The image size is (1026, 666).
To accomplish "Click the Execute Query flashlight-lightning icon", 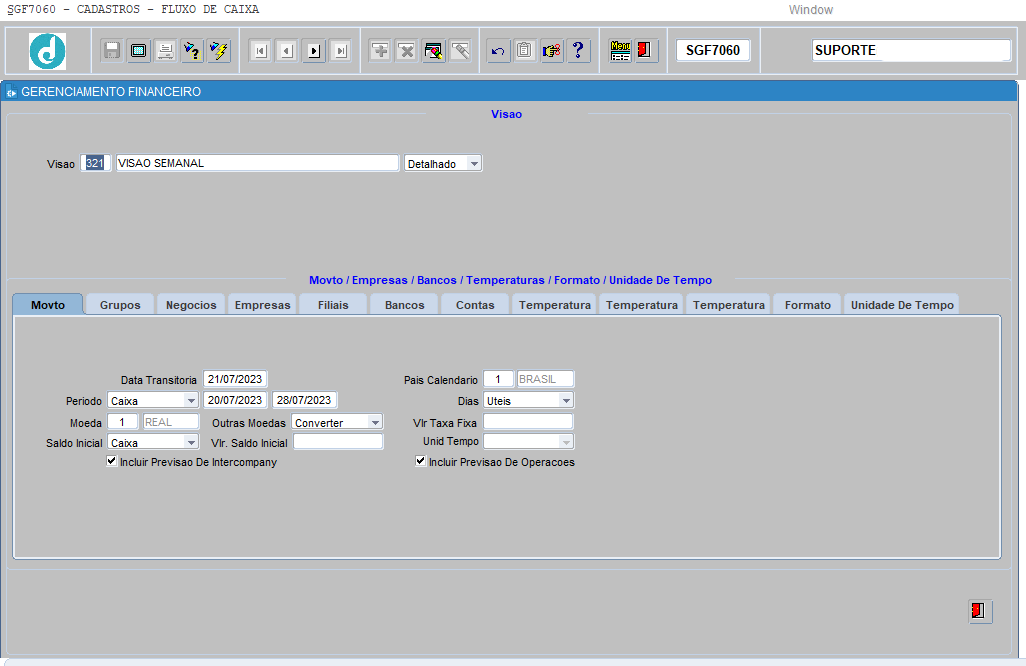I will click(219, 50).
